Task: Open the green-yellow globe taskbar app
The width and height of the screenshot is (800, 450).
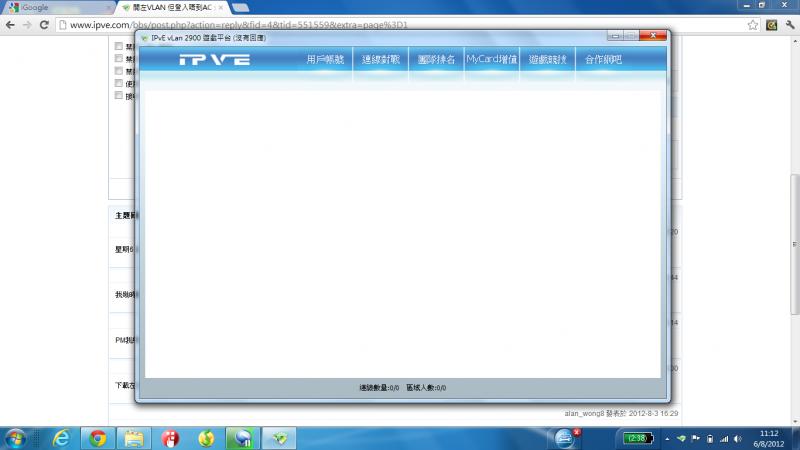Action: pos(207,438)
